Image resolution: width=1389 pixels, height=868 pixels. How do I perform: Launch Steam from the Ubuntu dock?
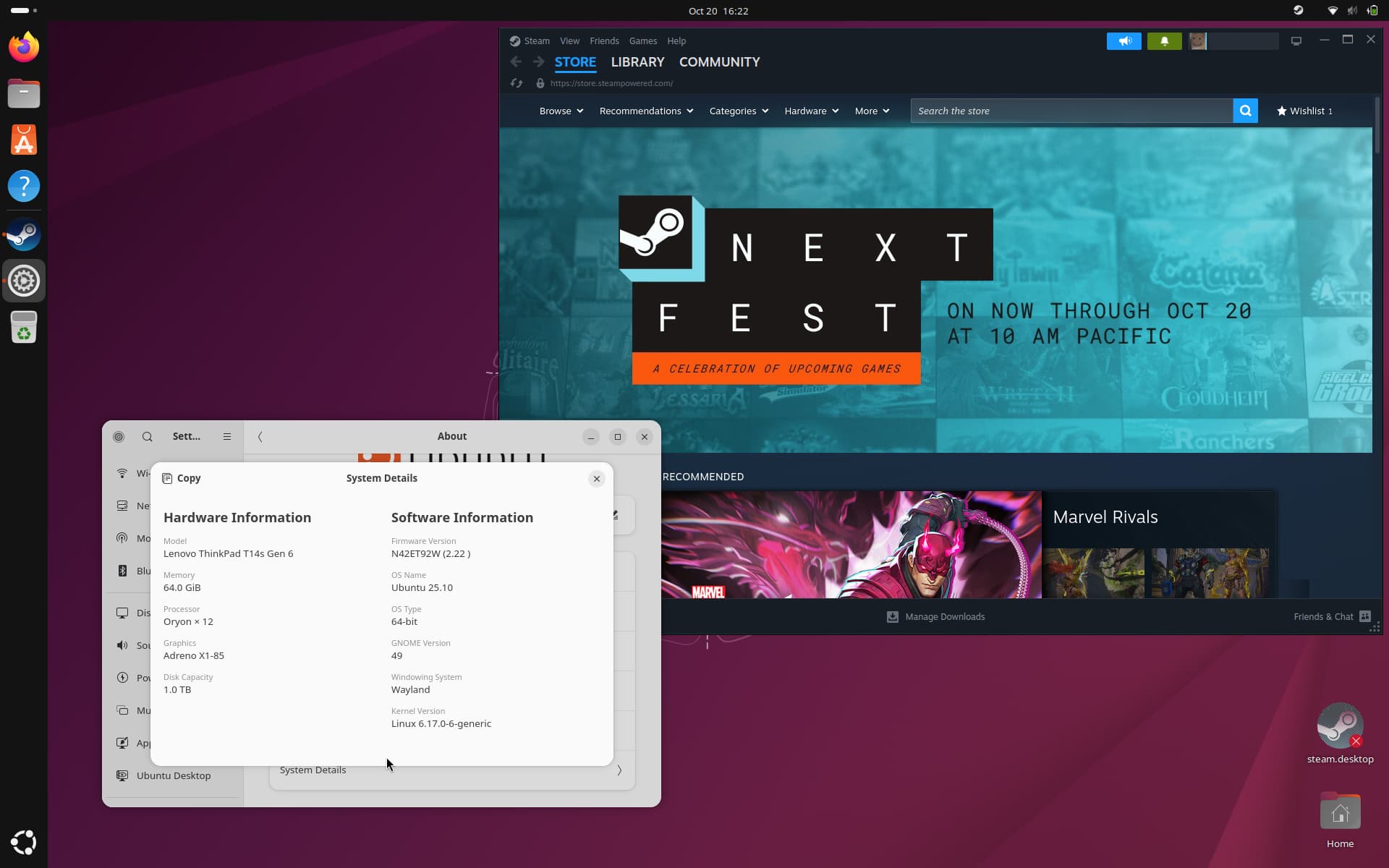pos(23,234)
